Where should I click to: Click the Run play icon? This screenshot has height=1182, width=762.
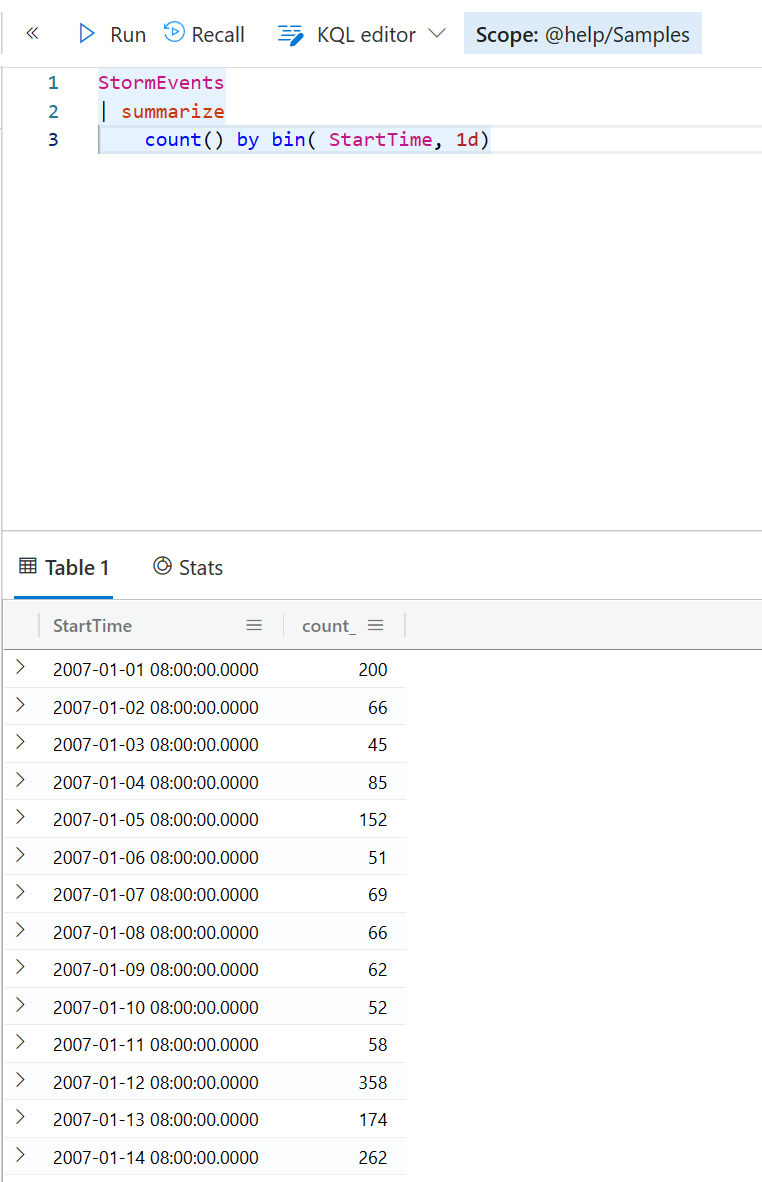click(x=87, y=34)
